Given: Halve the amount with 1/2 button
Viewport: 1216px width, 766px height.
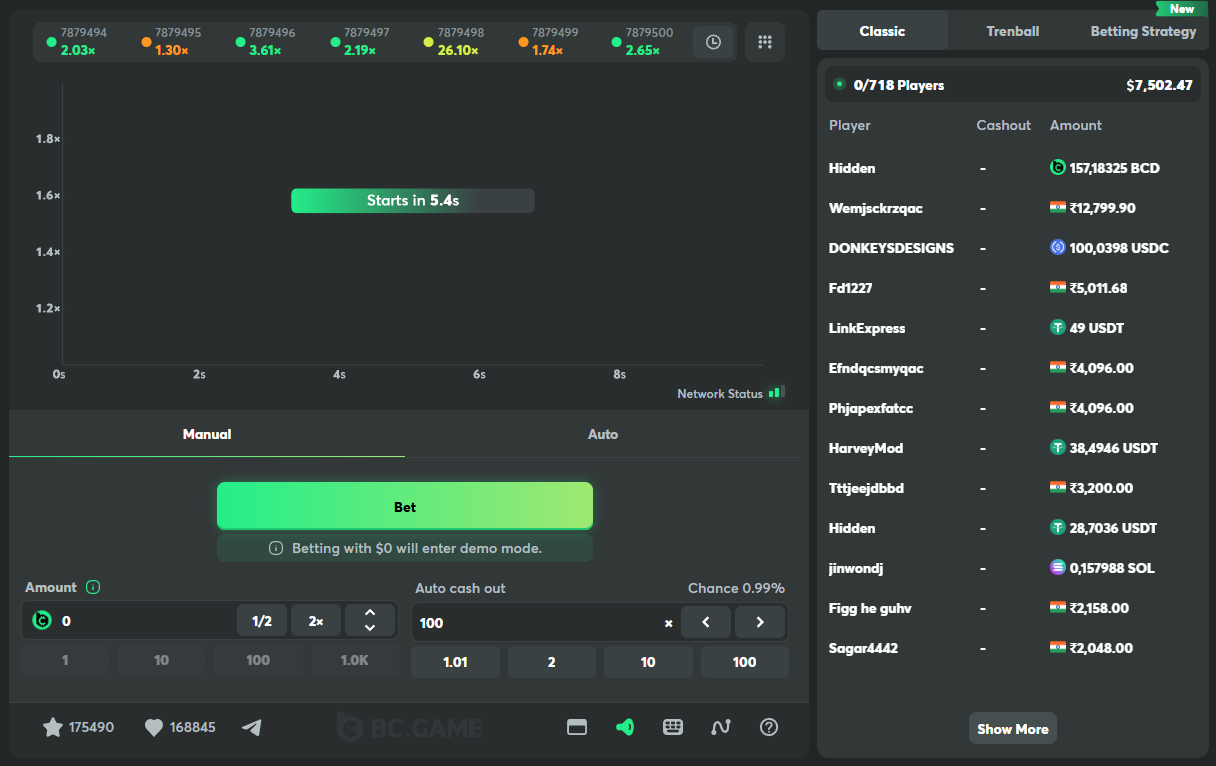Looking at the screenshot, I should pyautogui.click(x=262, y=621).
